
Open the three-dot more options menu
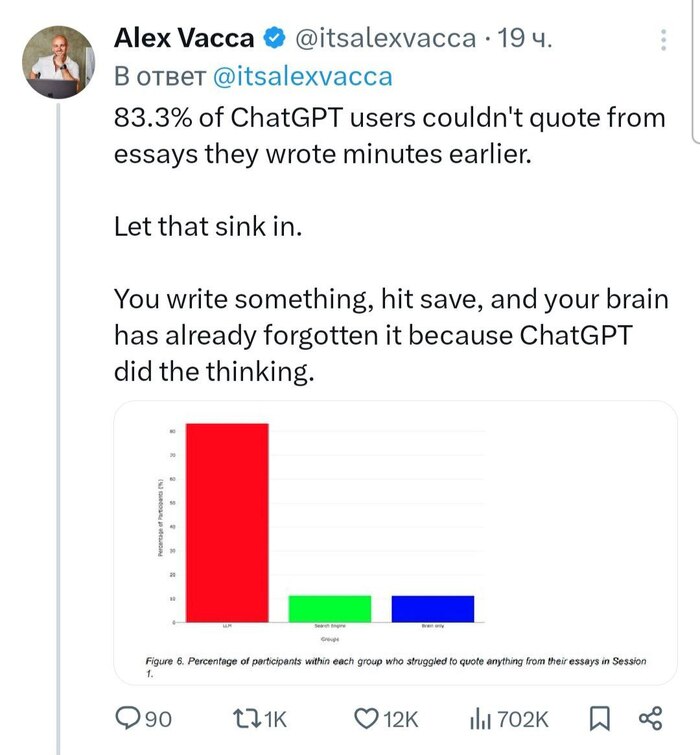[x=664, y=40]
